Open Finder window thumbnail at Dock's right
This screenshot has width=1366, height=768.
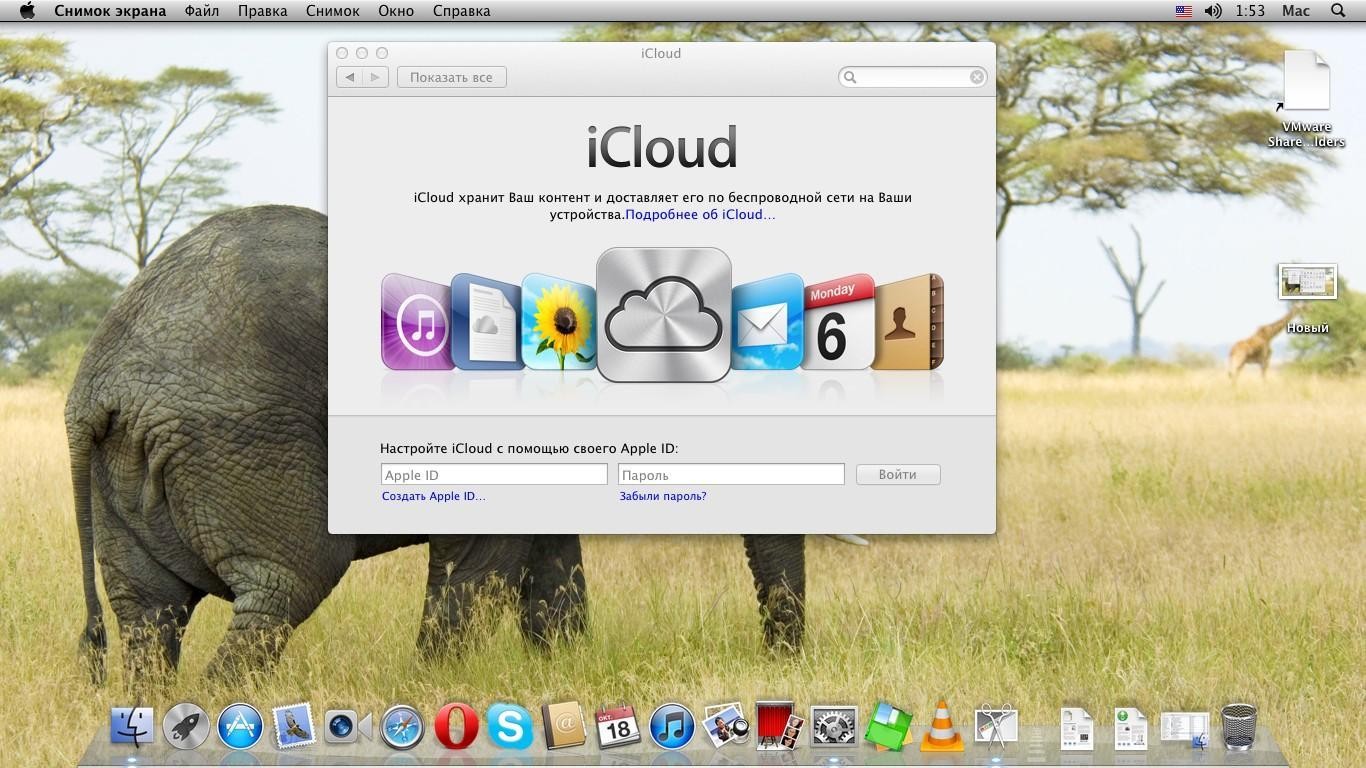1185,729
